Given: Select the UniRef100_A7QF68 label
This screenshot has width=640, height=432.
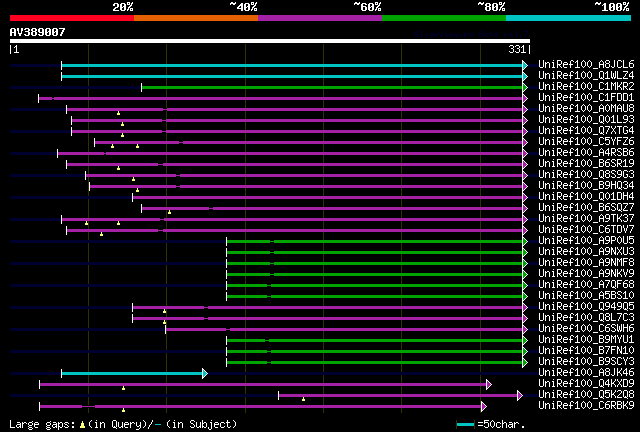Looking at the screenshot, I should click(x=586, y=285).
